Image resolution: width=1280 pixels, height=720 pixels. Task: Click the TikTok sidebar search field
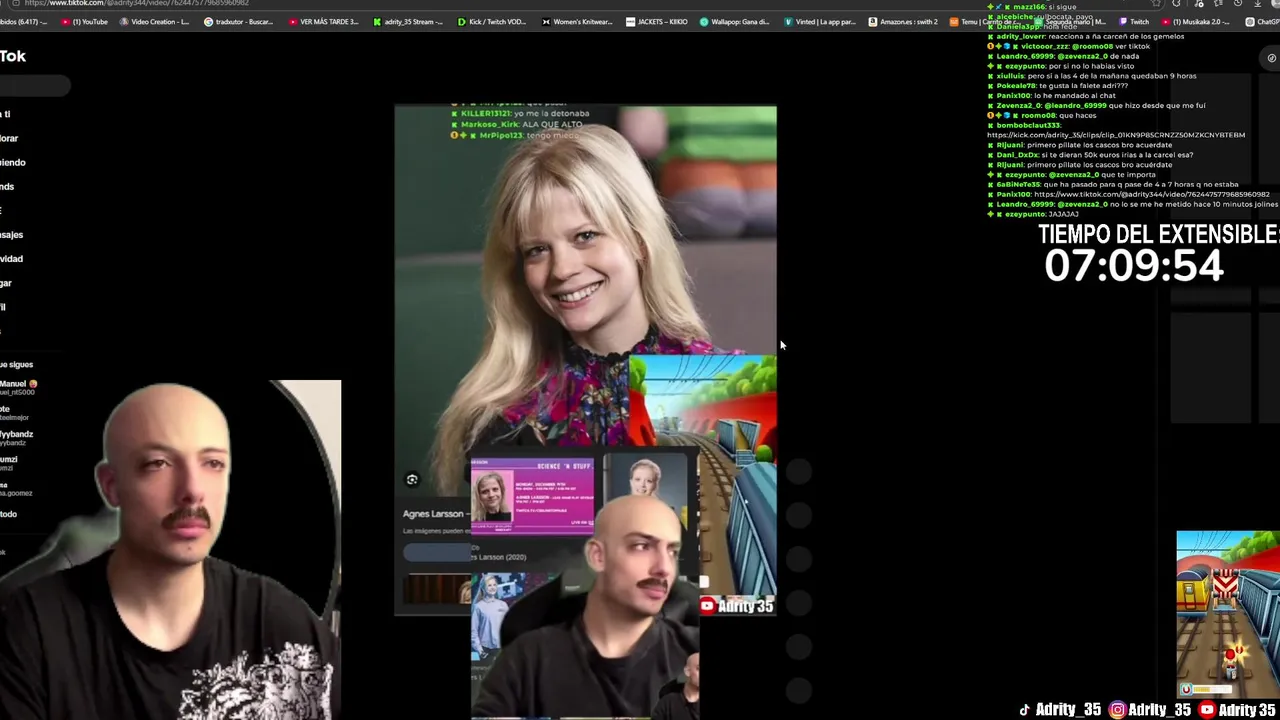[x=35, y=86]
